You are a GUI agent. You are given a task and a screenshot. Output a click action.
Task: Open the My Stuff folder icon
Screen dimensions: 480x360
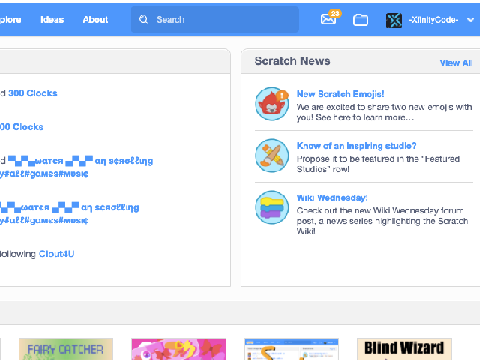click(360, 20)
